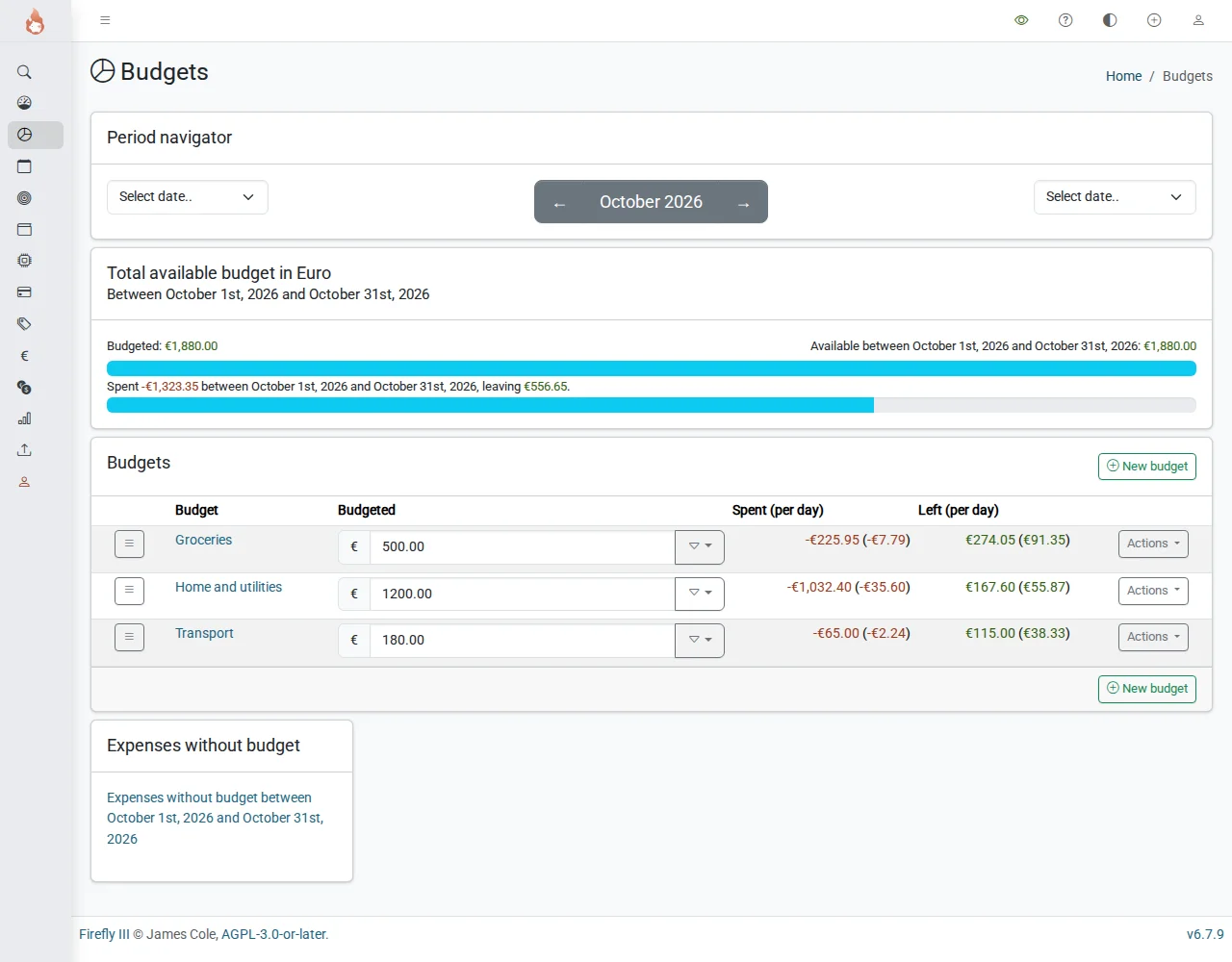
Task: Open the euro currency icon in sidebar
Action: (x=24, y=356)
